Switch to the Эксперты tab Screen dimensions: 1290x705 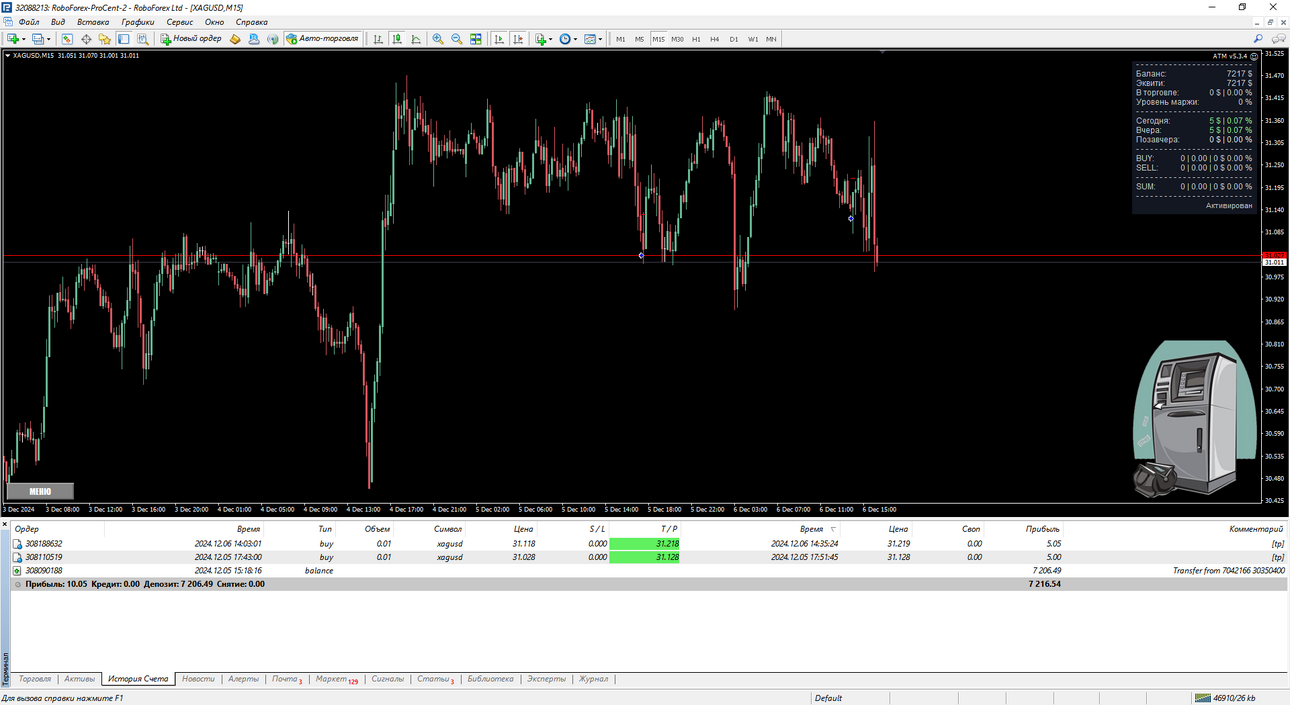click(x=546, y=679)
